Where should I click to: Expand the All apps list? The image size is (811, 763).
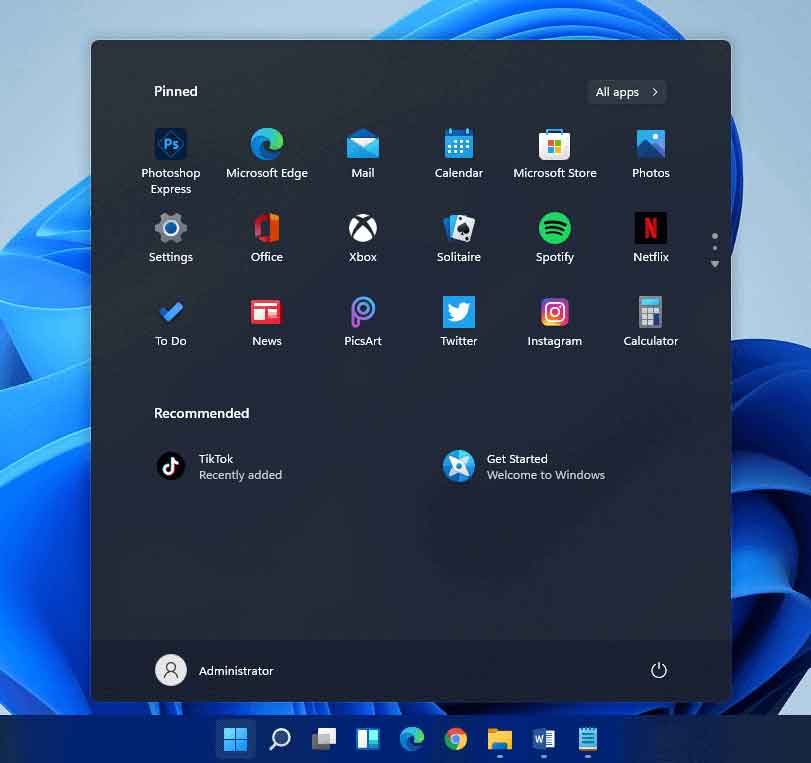(x=627, y=92)
